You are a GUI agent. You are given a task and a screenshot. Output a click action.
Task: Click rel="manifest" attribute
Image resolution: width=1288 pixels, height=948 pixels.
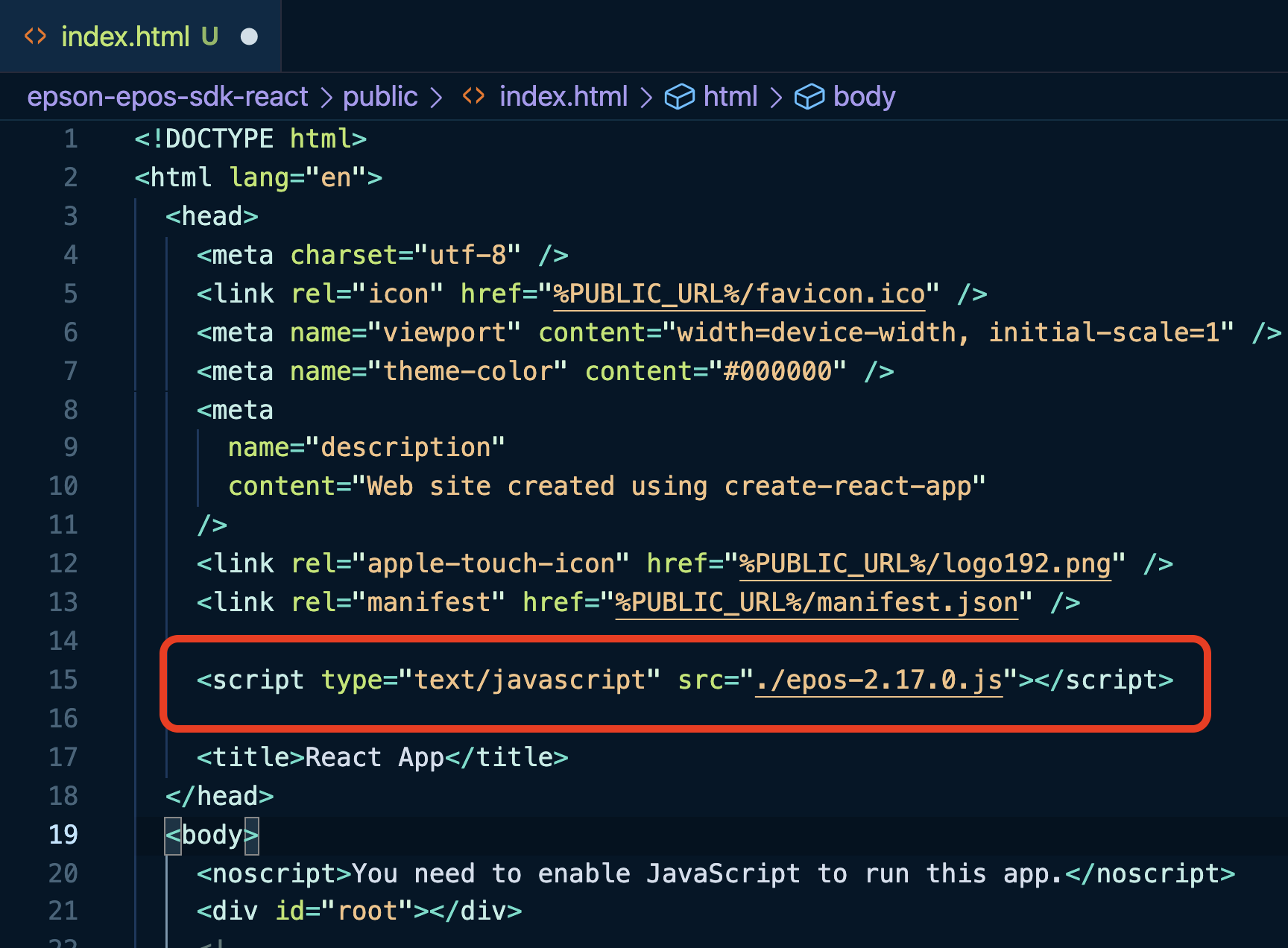pyautogui.click(x=398, y=602)
